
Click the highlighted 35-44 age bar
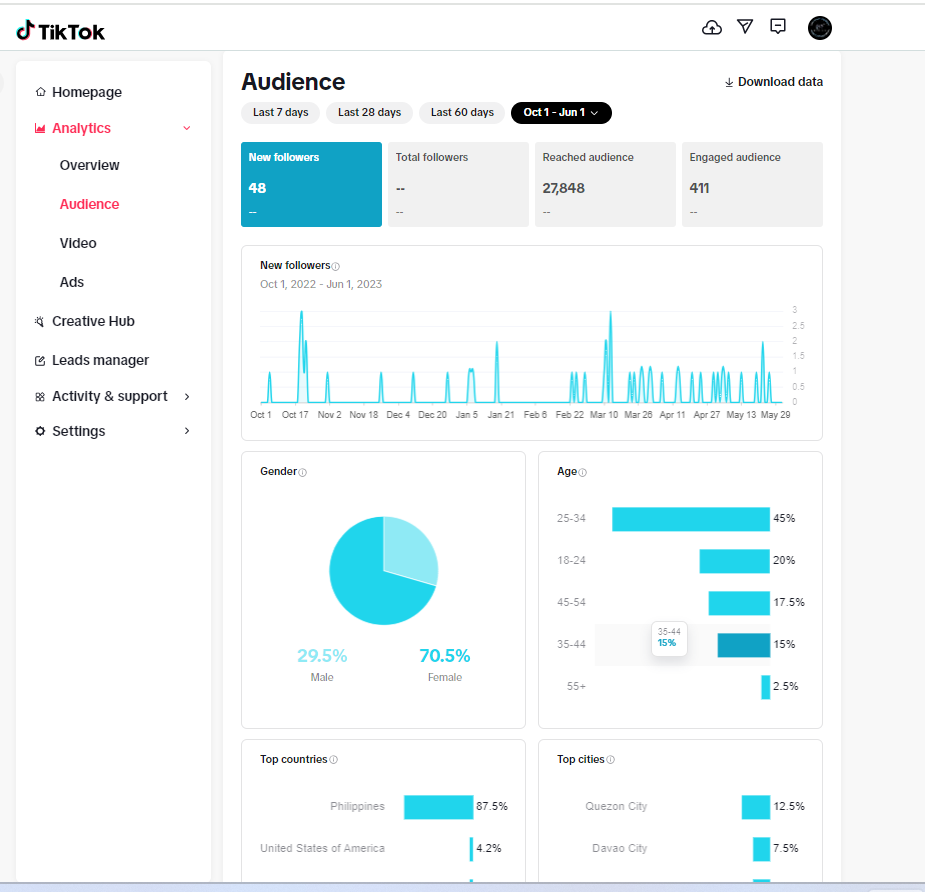[x=744, y=645]
